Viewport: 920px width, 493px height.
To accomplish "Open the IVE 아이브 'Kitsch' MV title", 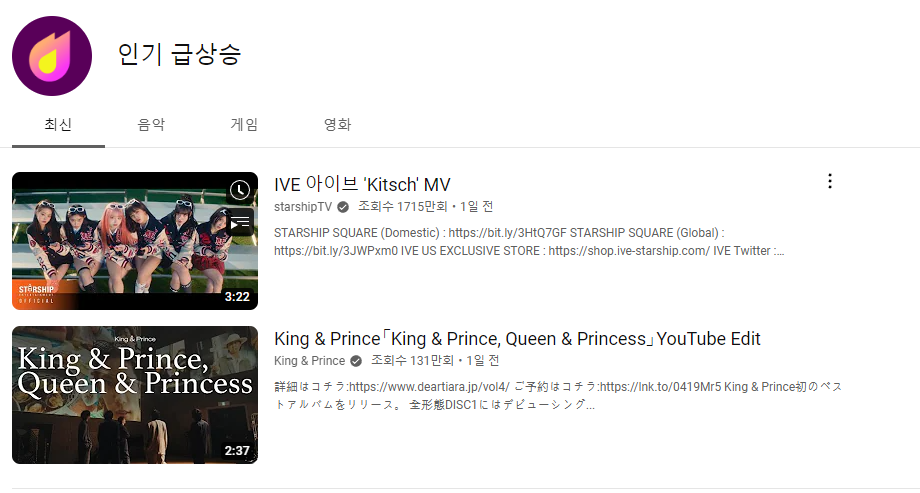I will 362,184.
